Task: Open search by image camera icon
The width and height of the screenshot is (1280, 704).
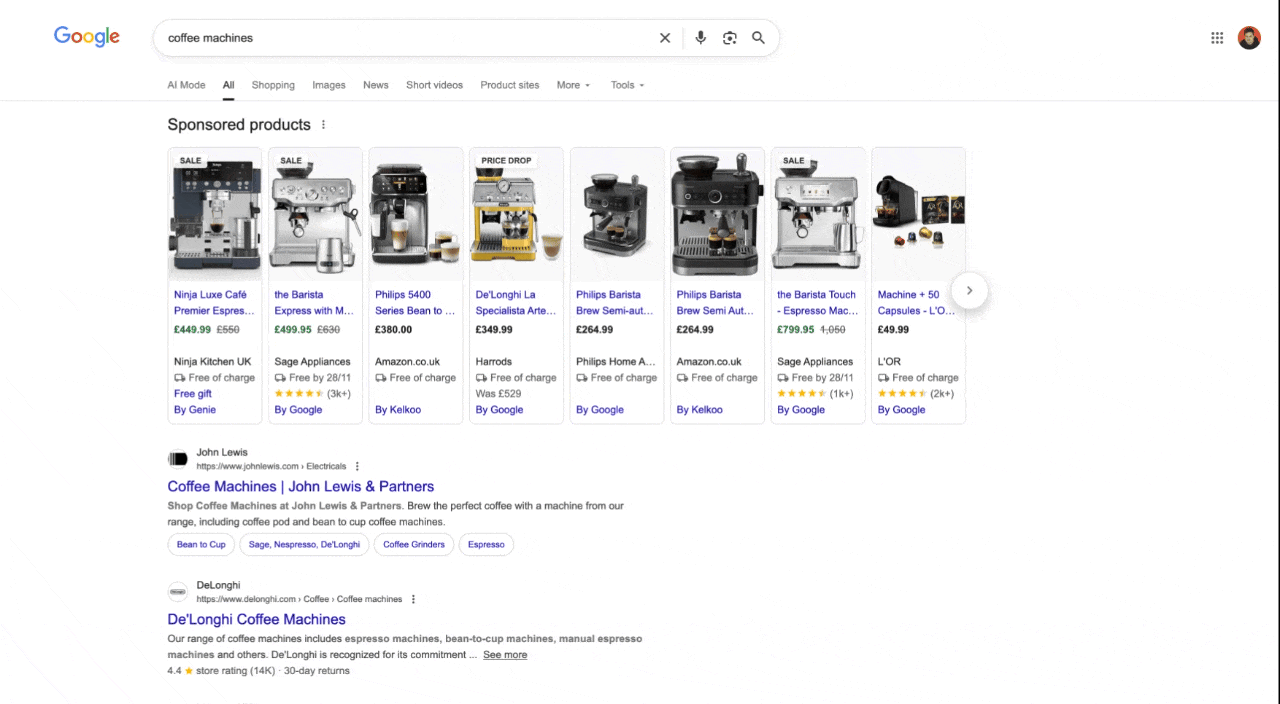Action: pyautogui.click(x=730, y=38)
